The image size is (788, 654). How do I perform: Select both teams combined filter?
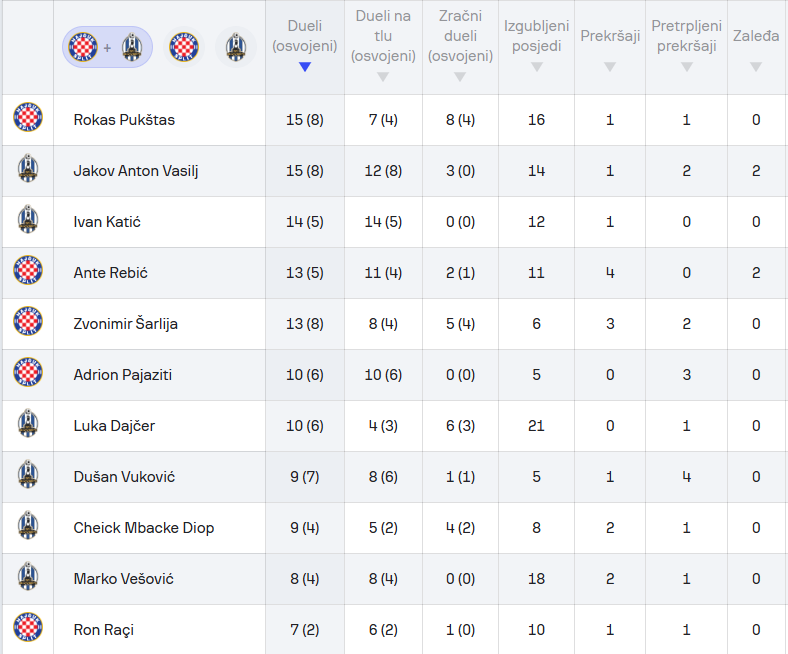[x=107, y=47]
